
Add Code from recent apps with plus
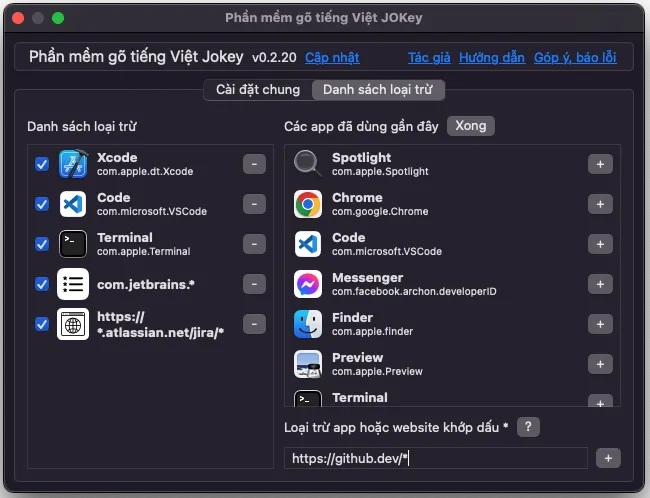(600, 244)
